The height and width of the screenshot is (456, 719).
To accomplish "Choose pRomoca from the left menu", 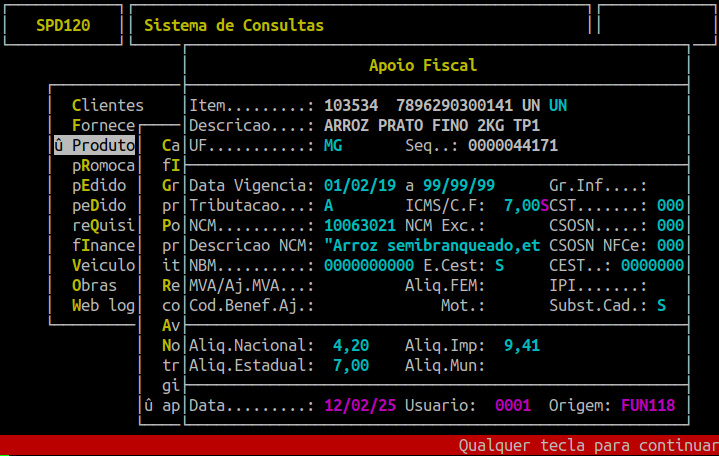I will click(x=103, y=166).
